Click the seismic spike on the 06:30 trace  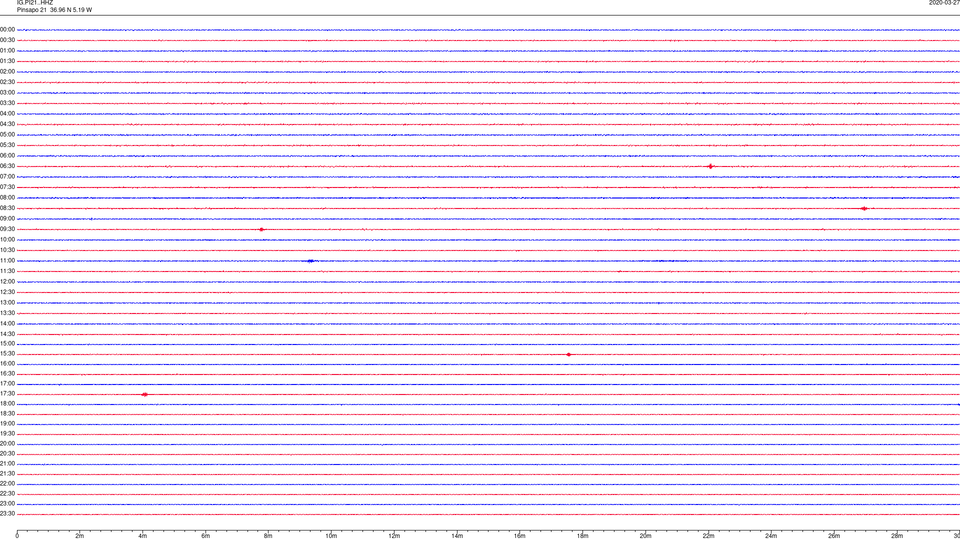pos(710,167)
